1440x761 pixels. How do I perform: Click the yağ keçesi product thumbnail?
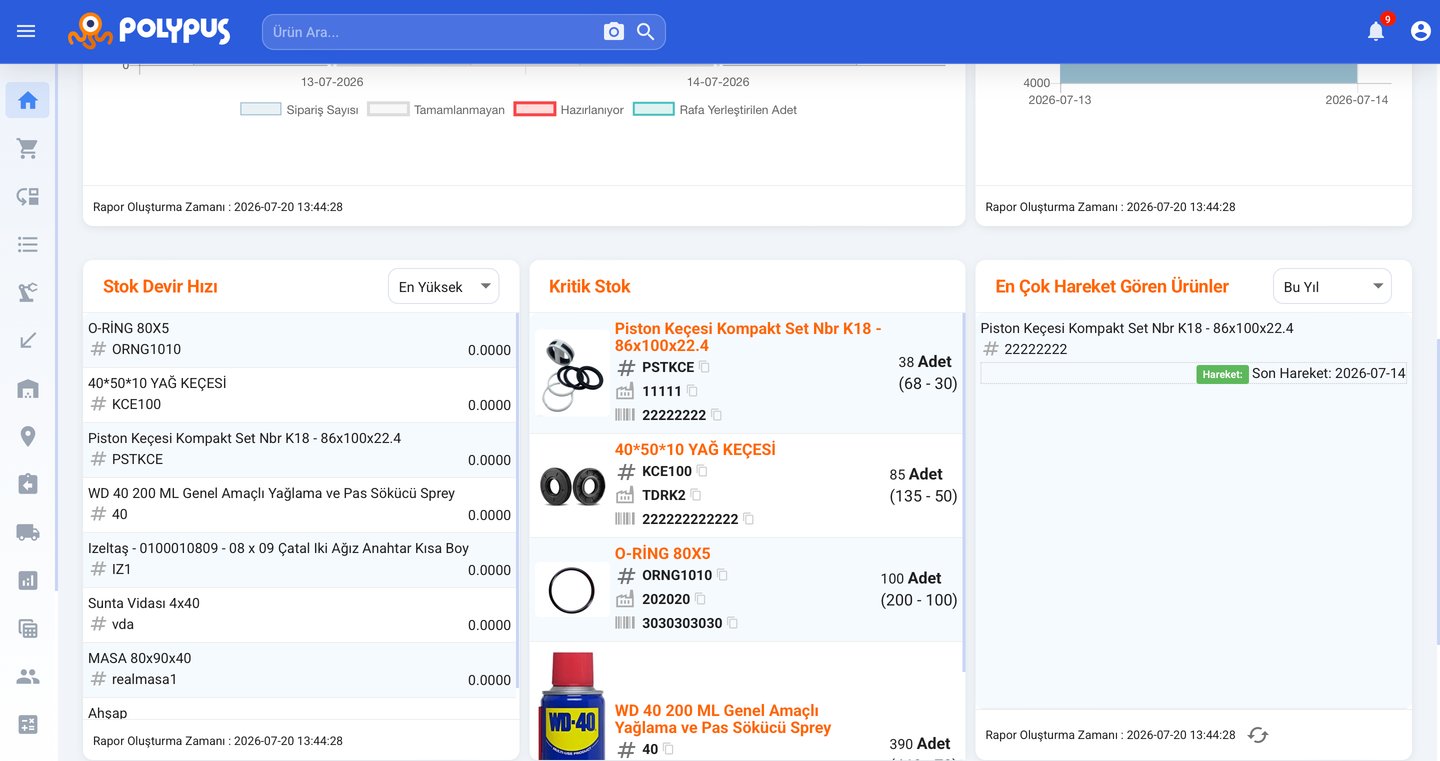click(x=572, y=486)
